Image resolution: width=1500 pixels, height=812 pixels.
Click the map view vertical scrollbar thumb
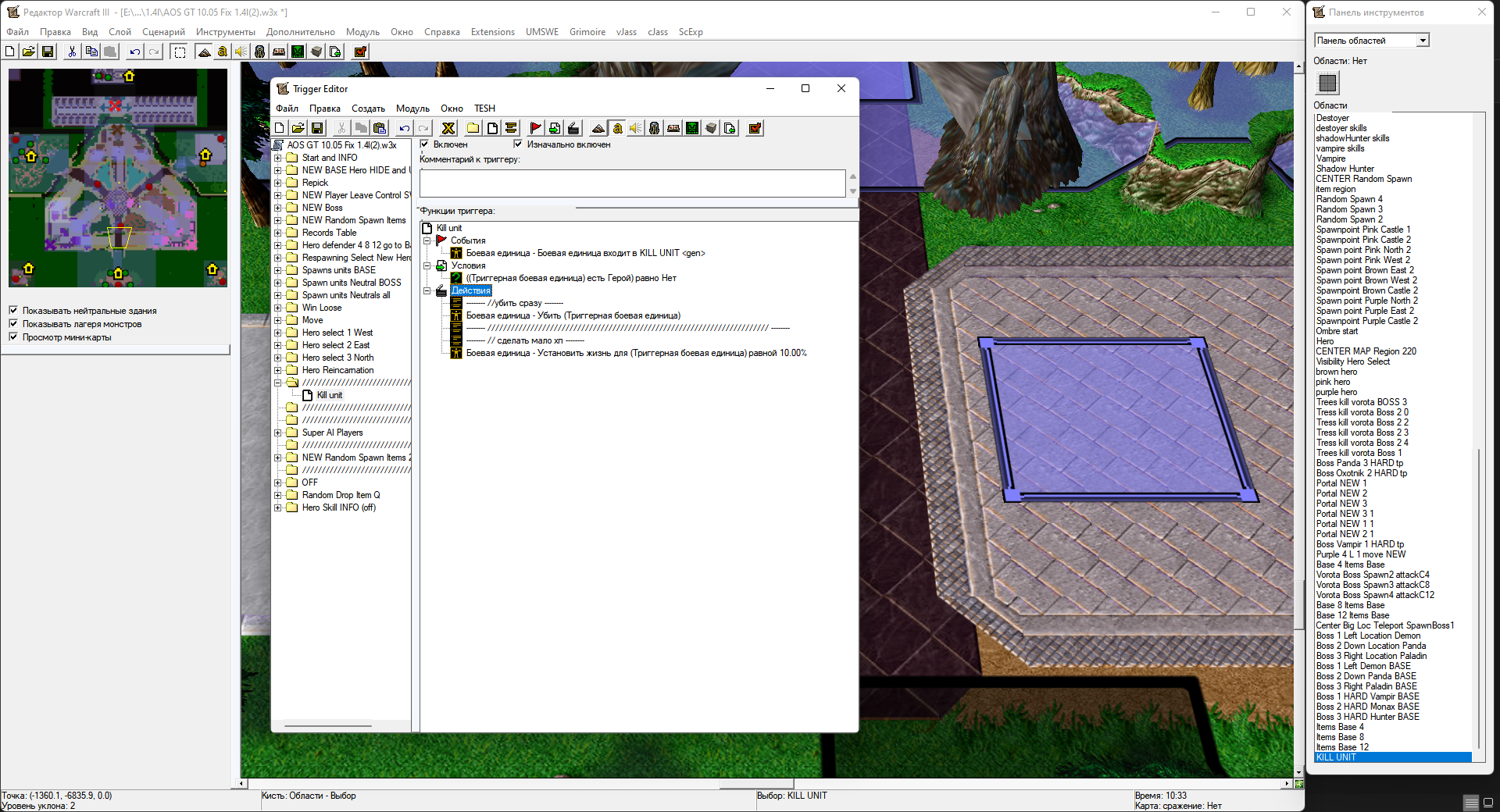1299,604
